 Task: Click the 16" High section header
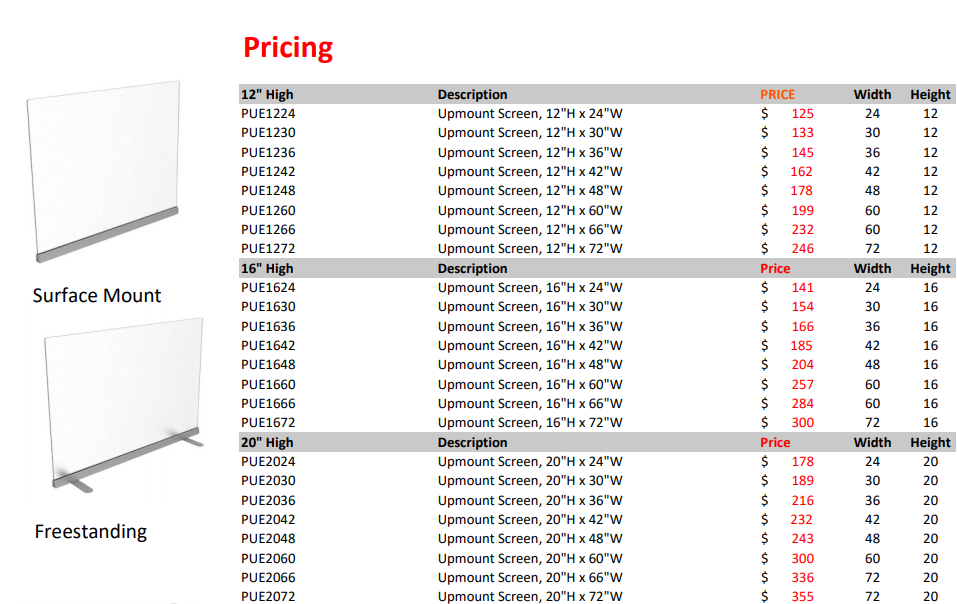[267, 268]
